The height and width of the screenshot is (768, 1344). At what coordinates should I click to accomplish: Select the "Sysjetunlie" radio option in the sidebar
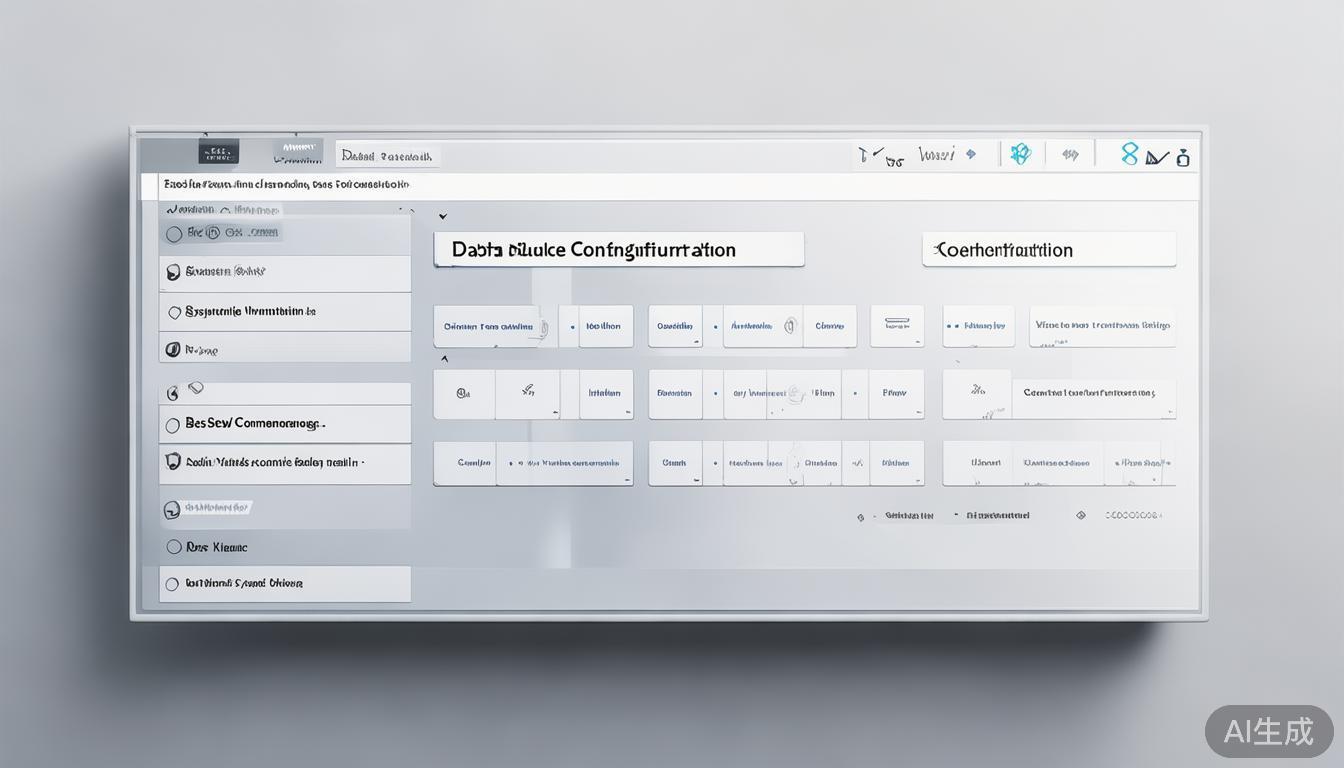click(x=174, y=312)
